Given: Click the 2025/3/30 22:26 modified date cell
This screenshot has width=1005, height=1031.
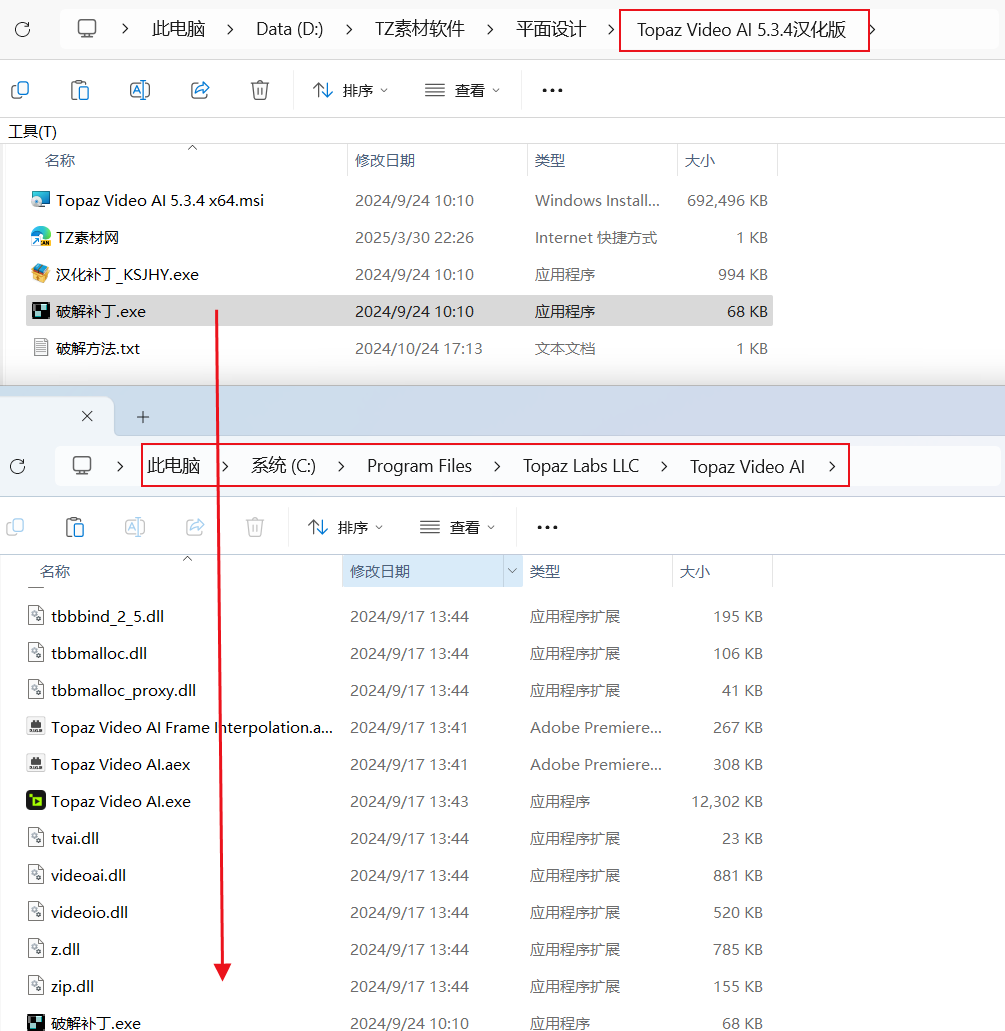Looking at the screenshot, I should pyautogui.click(x=414, y=237).
